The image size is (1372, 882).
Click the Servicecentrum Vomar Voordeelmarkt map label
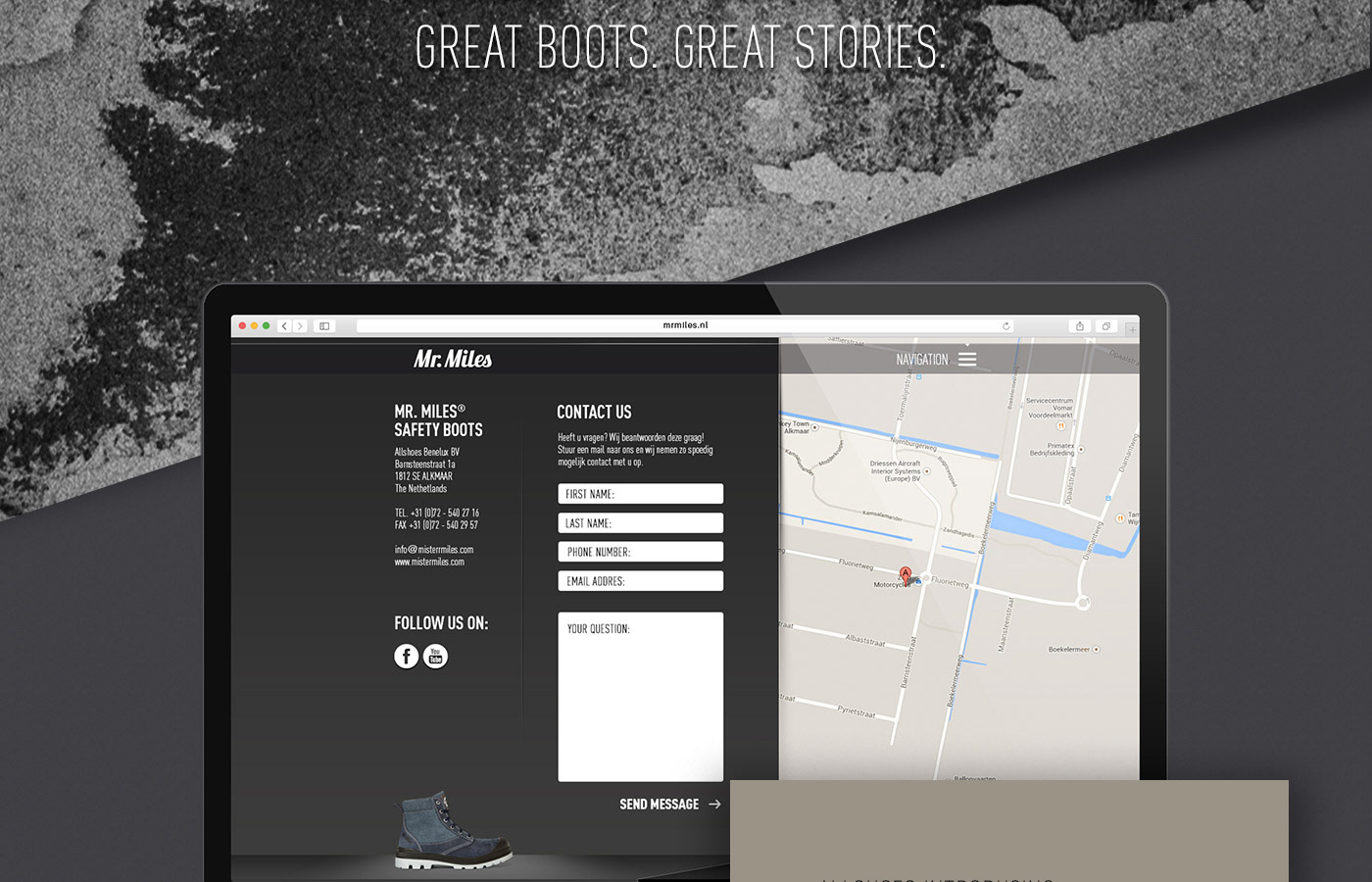coord(1050,408)
